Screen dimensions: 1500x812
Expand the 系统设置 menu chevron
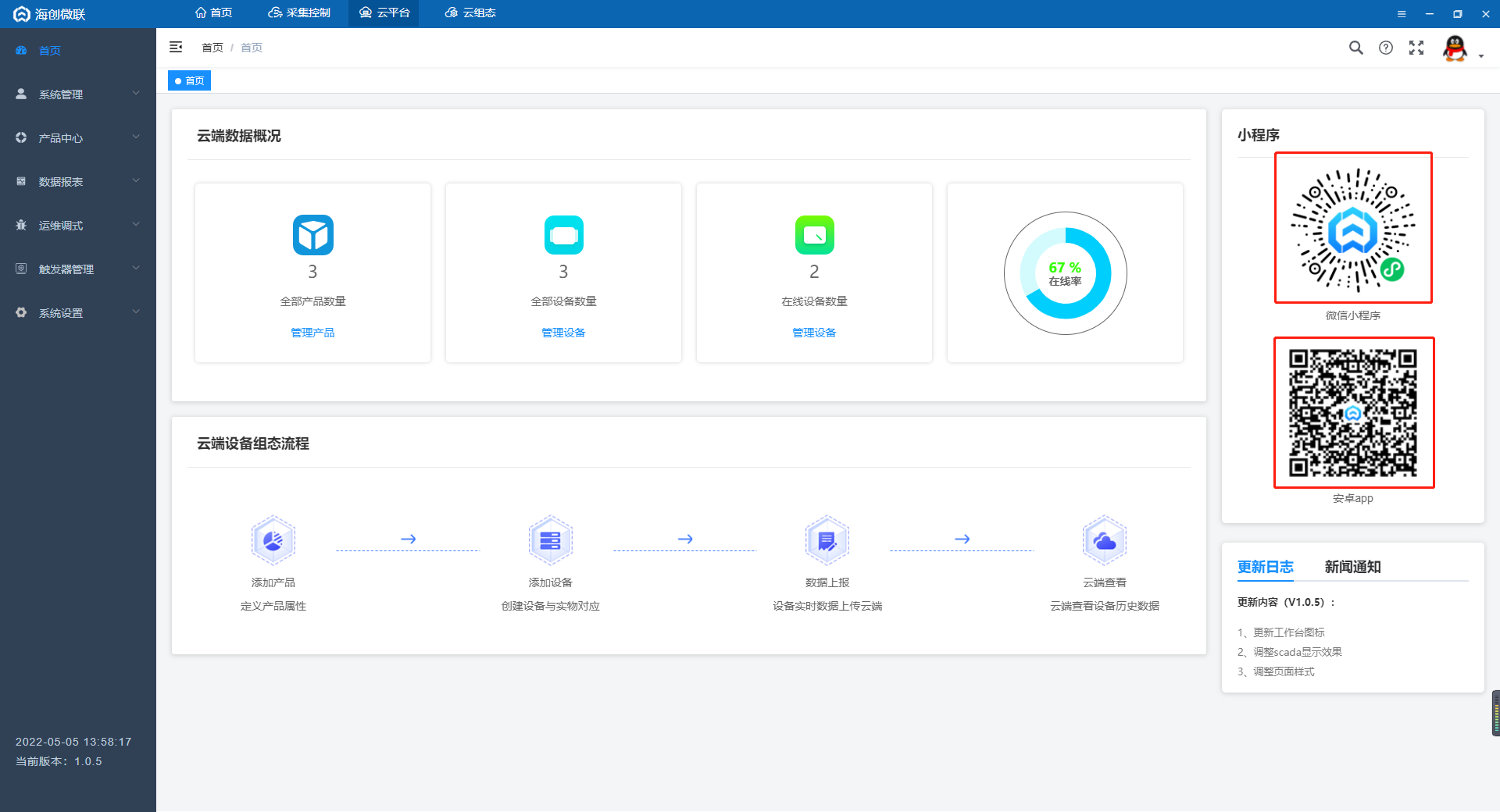pos(136,312)
